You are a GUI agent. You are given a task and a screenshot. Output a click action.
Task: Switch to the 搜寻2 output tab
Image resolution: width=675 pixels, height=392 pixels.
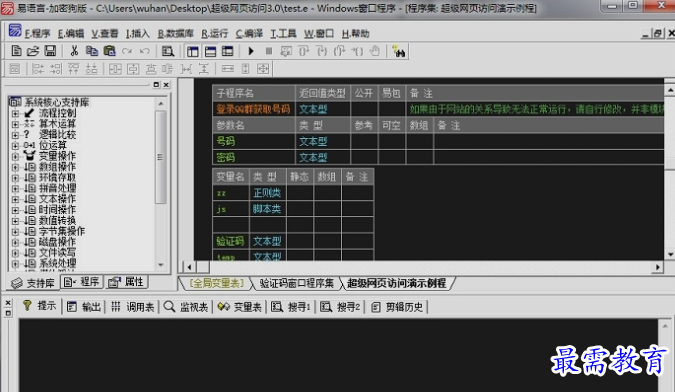341,307
